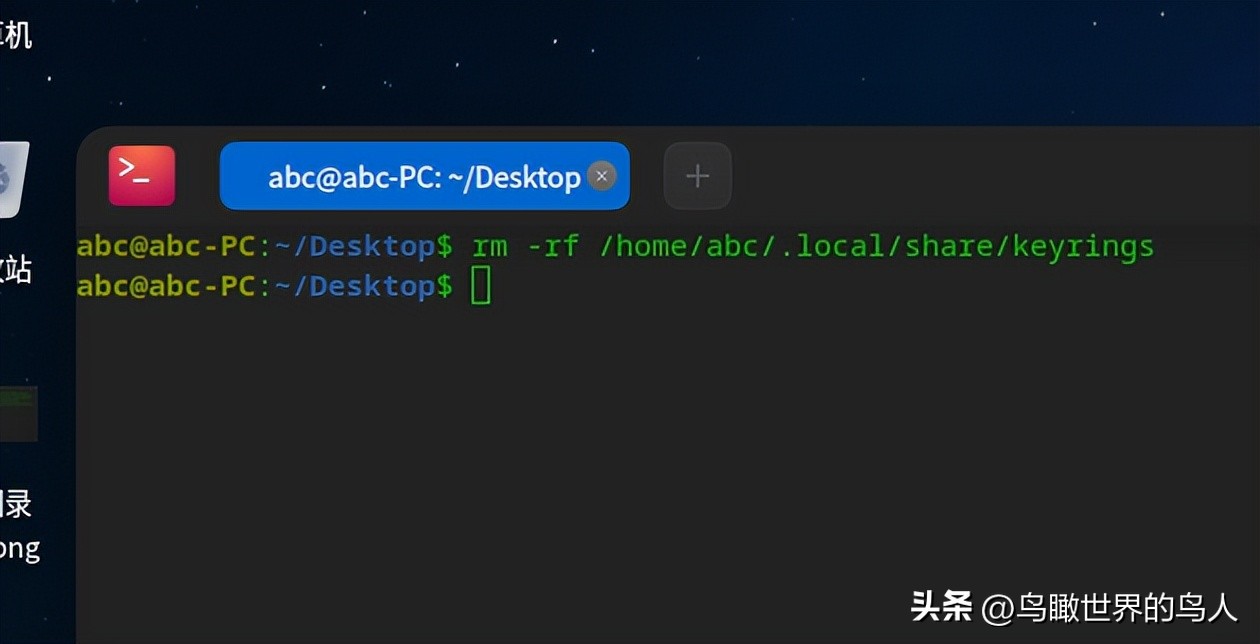This screenshot has height=644, width=1260.
Task: Click the 头条 watermark logo text
Action: click(940, 606)
